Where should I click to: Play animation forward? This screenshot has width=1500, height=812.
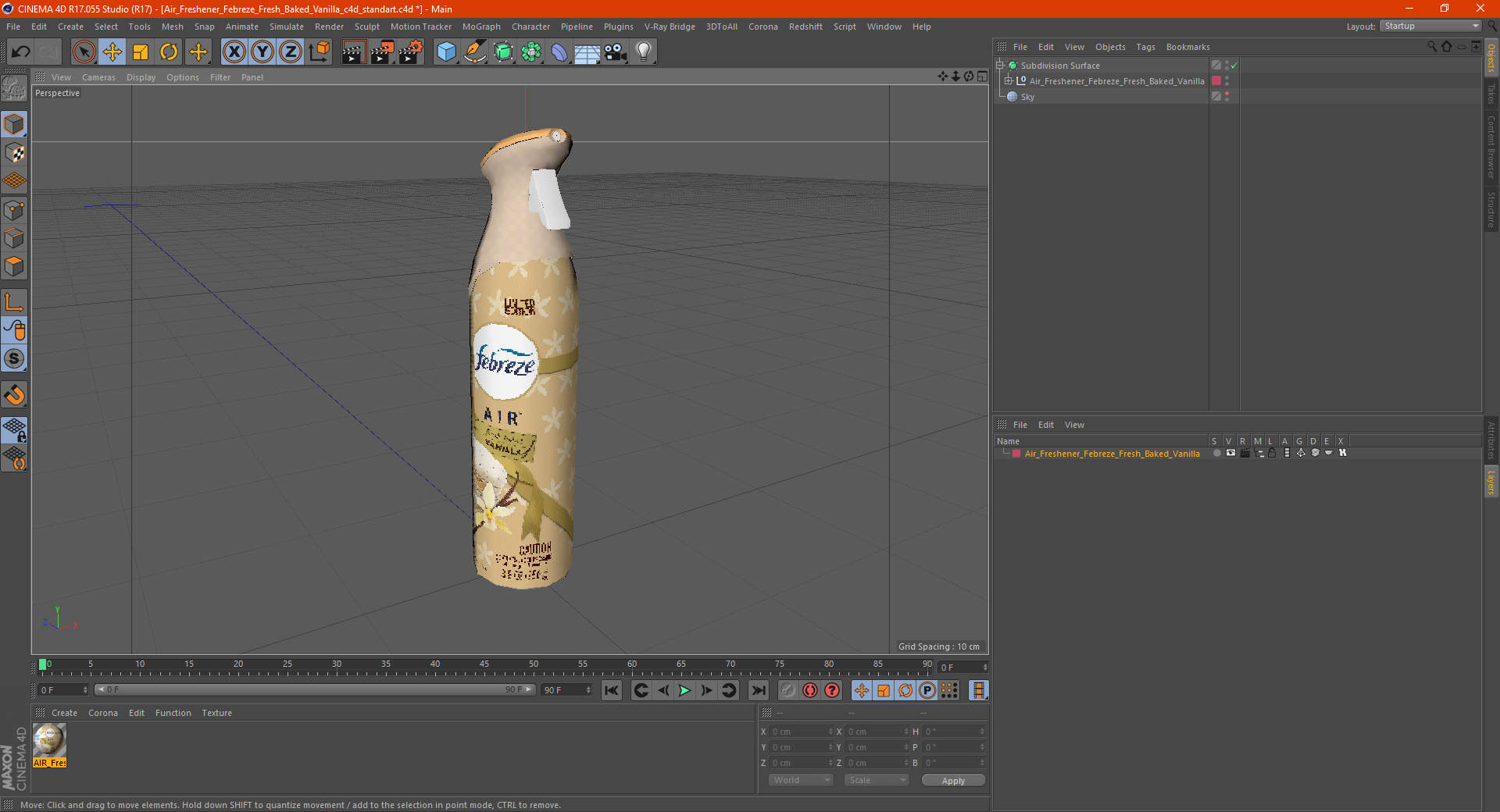pos(684,690)
